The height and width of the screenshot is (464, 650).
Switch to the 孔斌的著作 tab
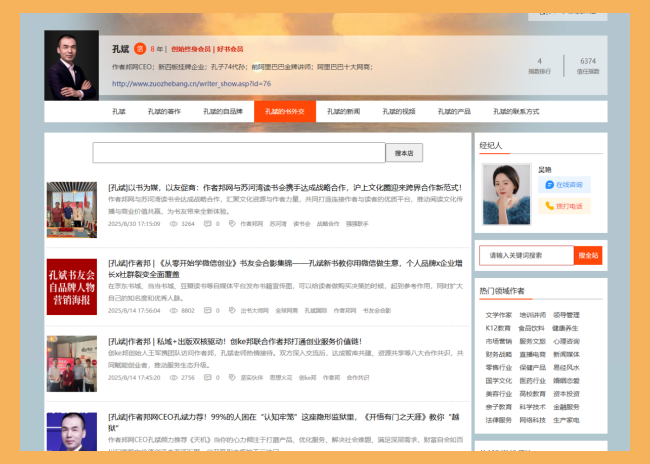click(x=164, y=112)
